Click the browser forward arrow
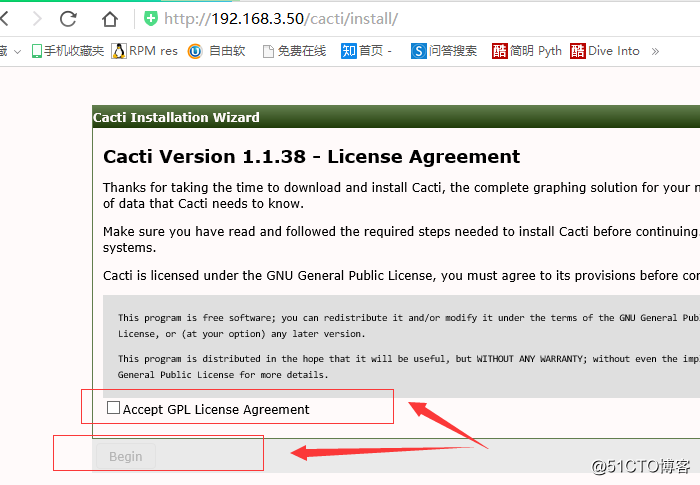The width and height of the screenshot is (700, 485). [x=38, y=19]
